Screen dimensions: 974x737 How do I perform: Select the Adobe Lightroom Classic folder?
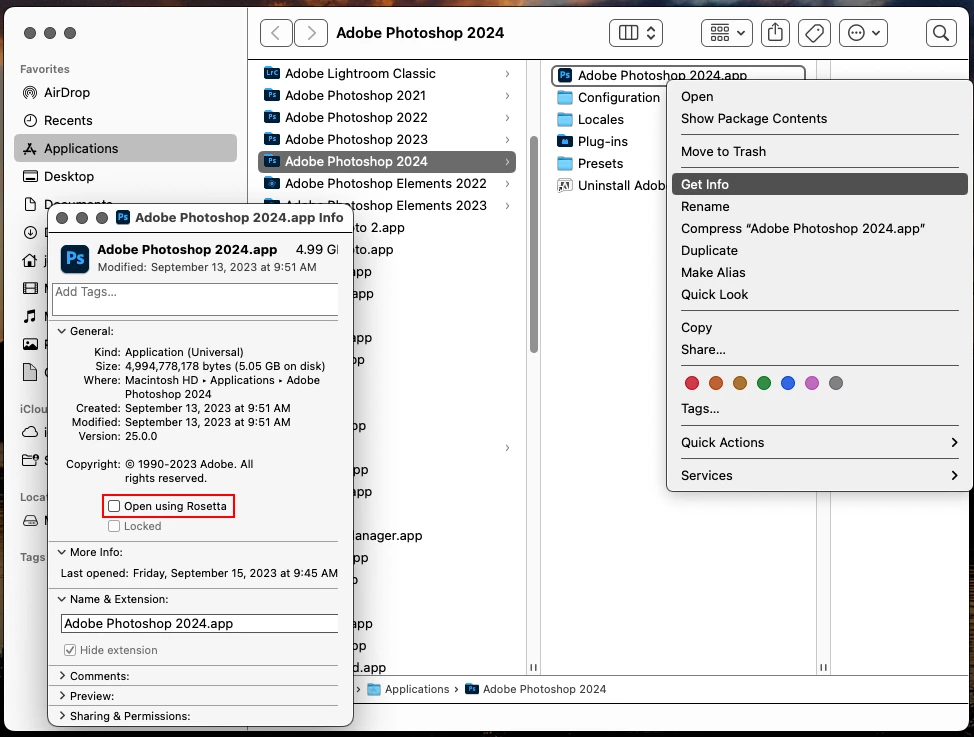(x=386, y=73)
